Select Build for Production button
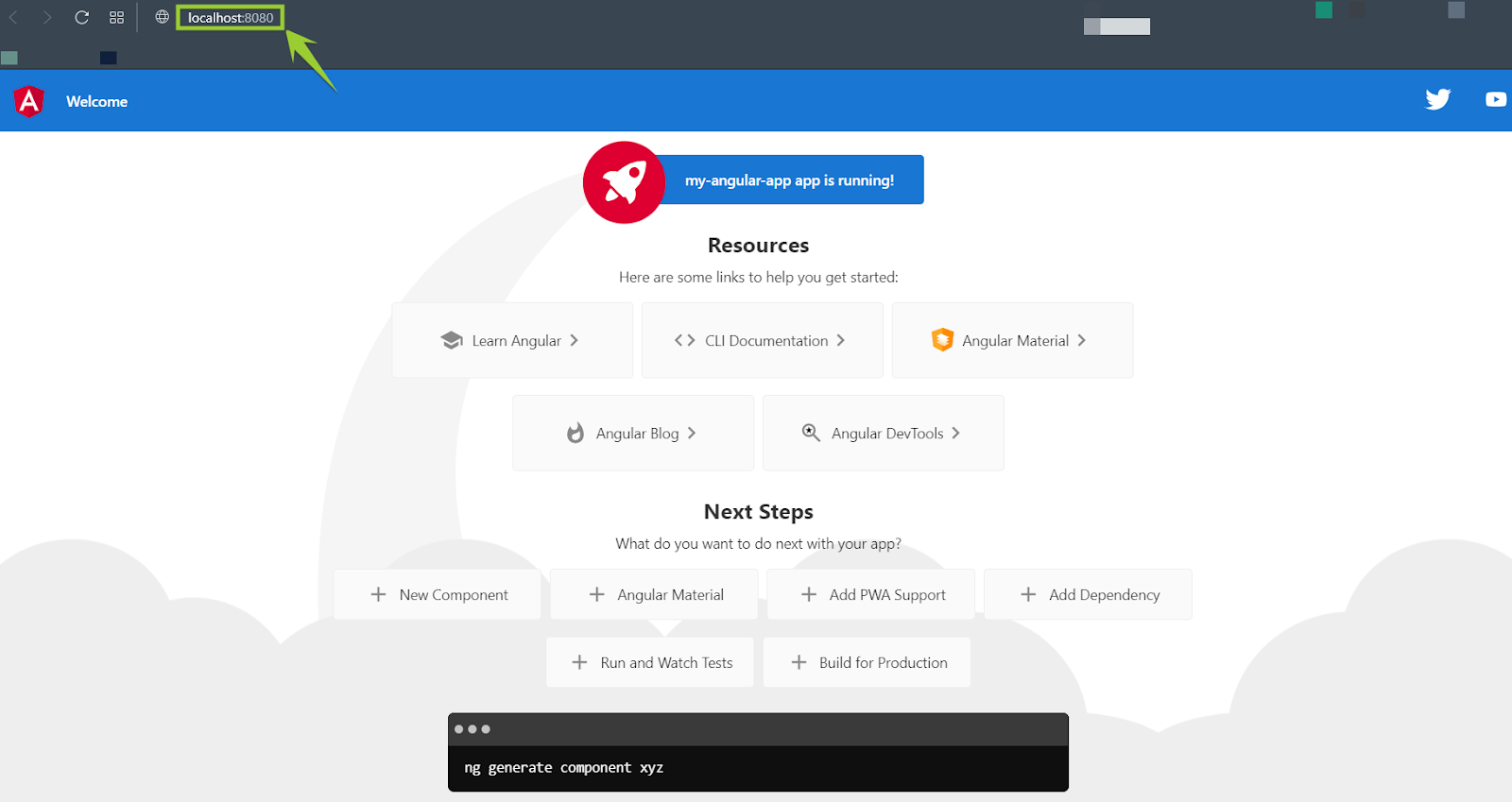Image resolution: width=1512 pixels, height=802 pixels. coord(867,662)
